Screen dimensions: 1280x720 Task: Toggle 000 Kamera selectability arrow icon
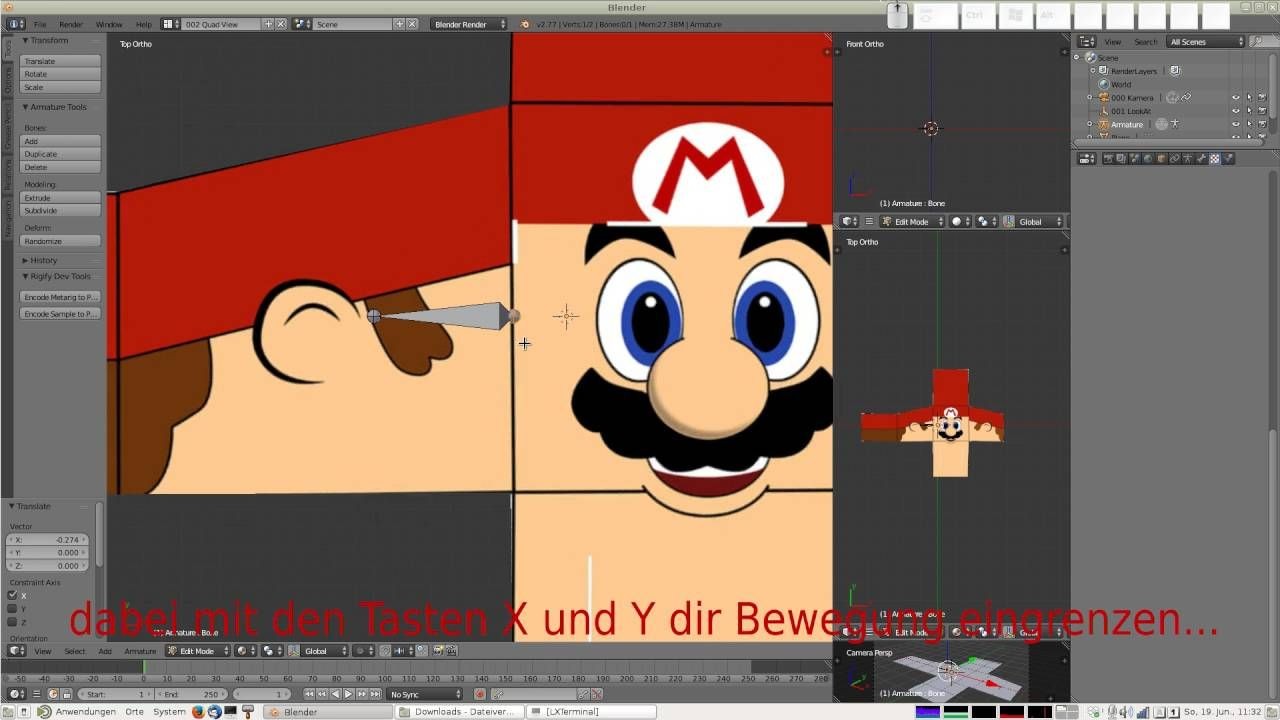click(1249, 97)
